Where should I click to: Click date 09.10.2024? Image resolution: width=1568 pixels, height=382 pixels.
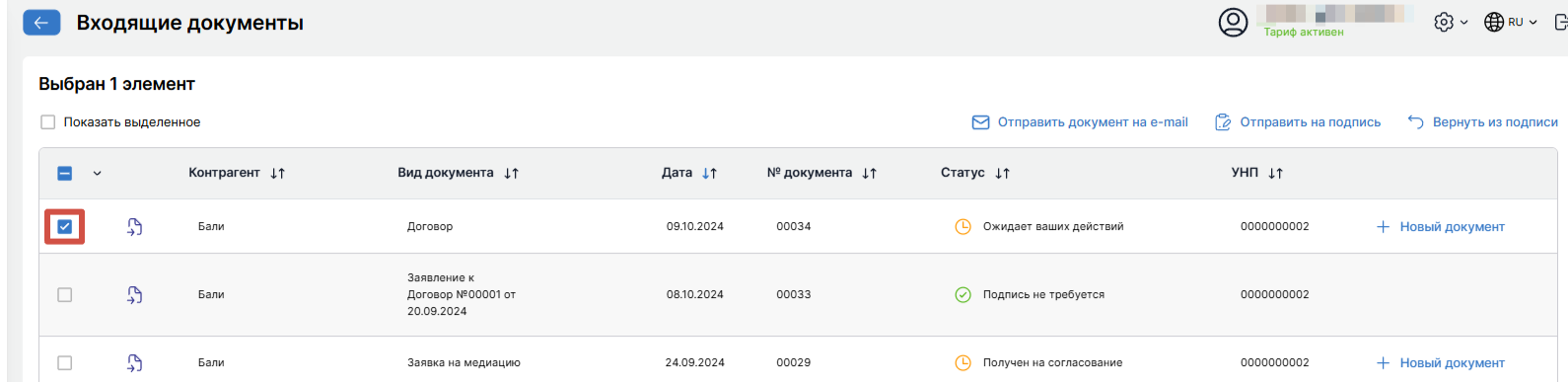click(x=695, y=227)
